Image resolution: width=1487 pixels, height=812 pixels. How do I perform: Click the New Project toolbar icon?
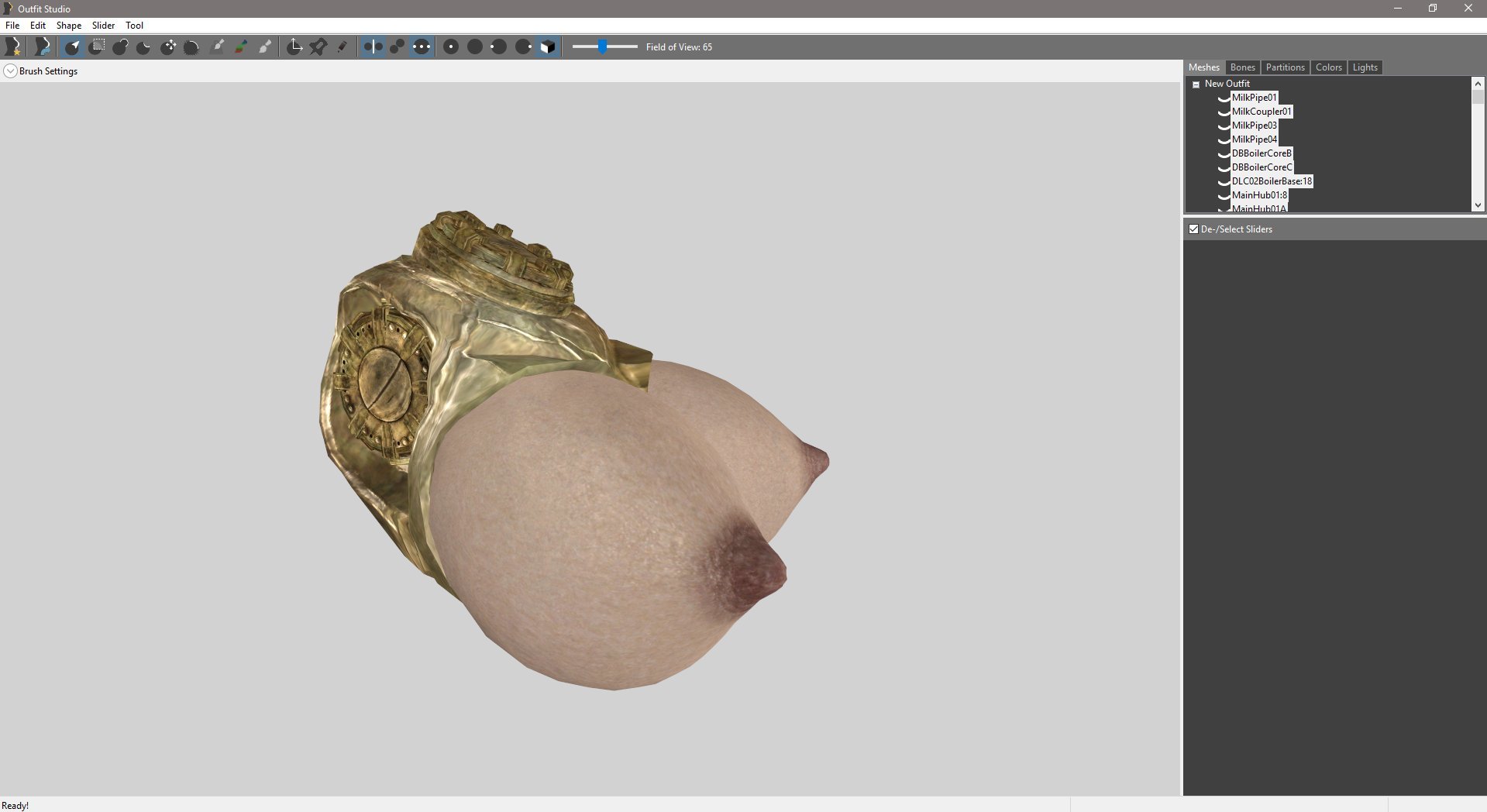[13, 46]
